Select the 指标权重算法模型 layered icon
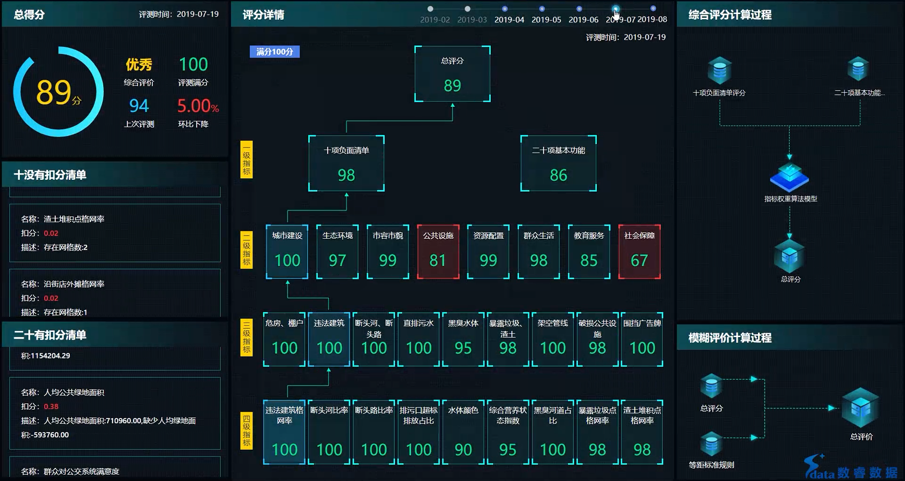905x481 pixels. (790, 177)
